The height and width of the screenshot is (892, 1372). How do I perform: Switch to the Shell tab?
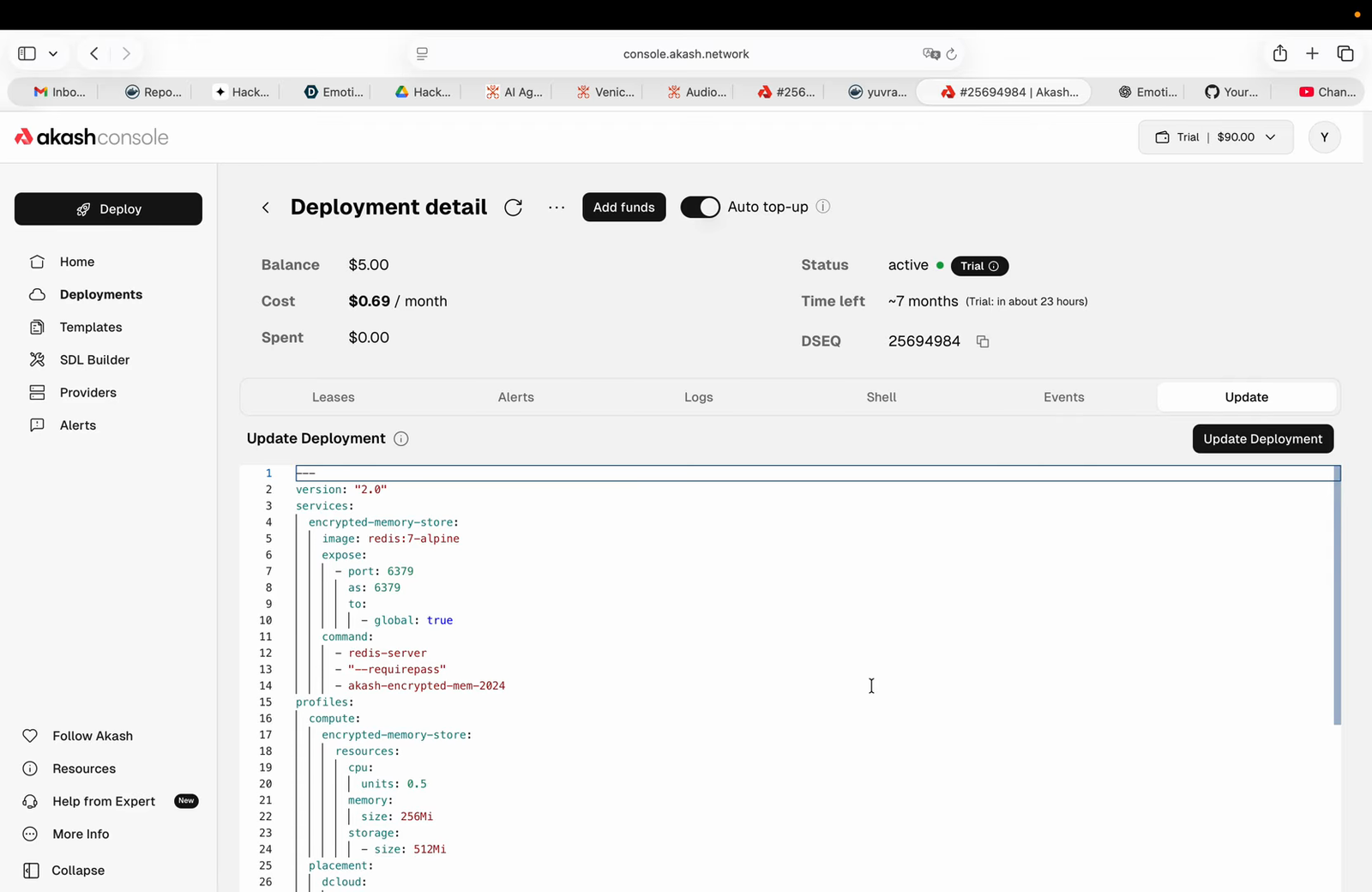click(882, 397)
